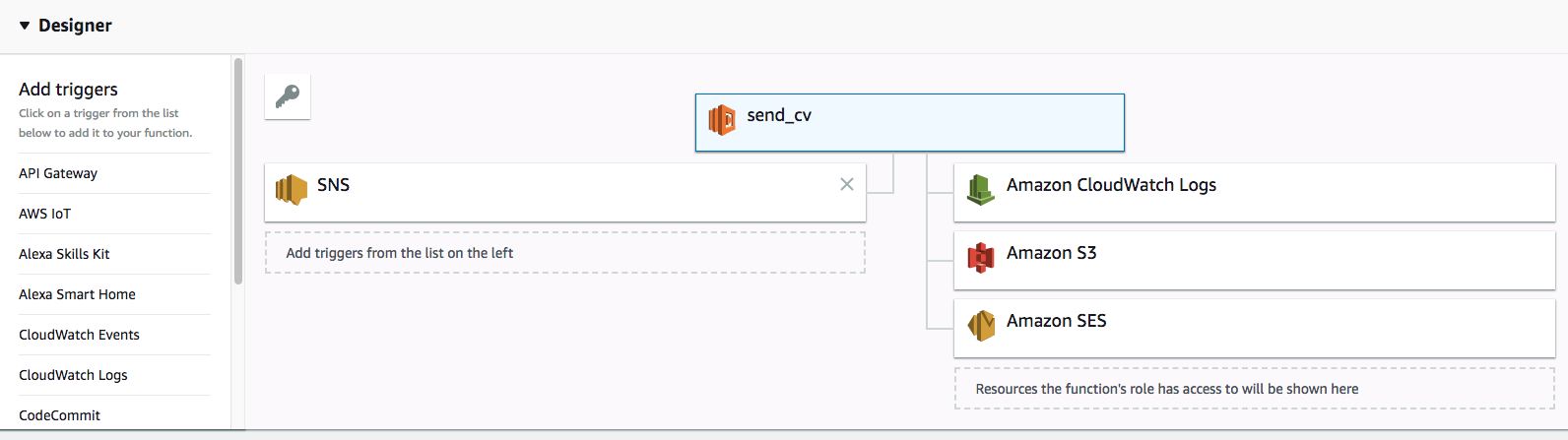The image size is (1568, 440).
Task: Choose Alexa Skills Kit trigger
Action: click(64, 254)
